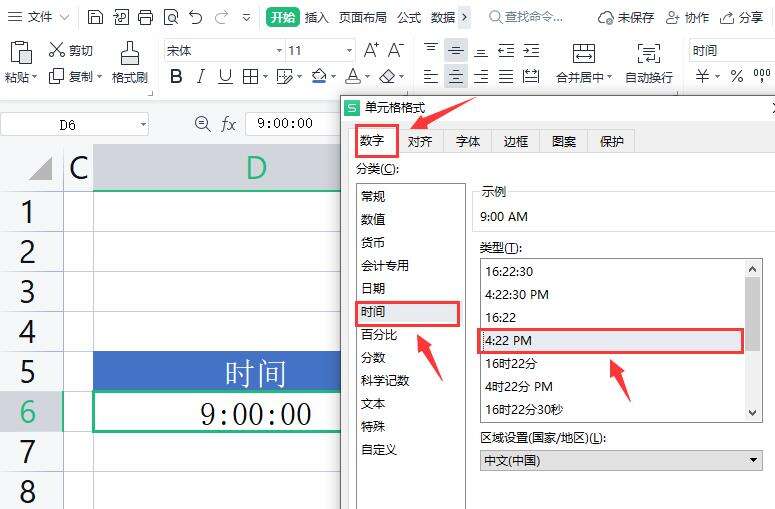The height and width of the screenshot is (509, 775).
Task: Select the 对齐 tab in dialog
Action: tap(420, 142)
